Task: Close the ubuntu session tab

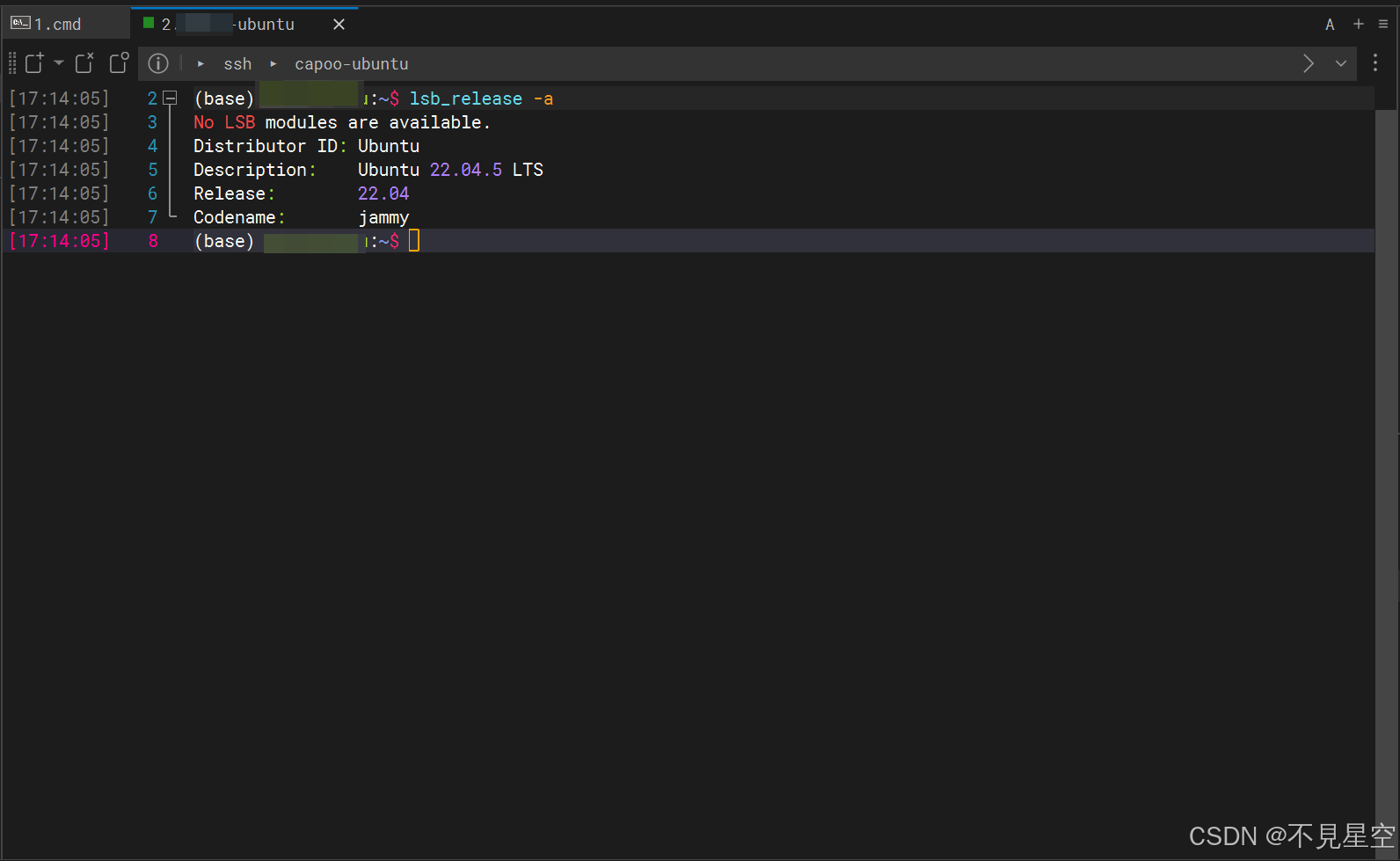Action: pos(339,25)
